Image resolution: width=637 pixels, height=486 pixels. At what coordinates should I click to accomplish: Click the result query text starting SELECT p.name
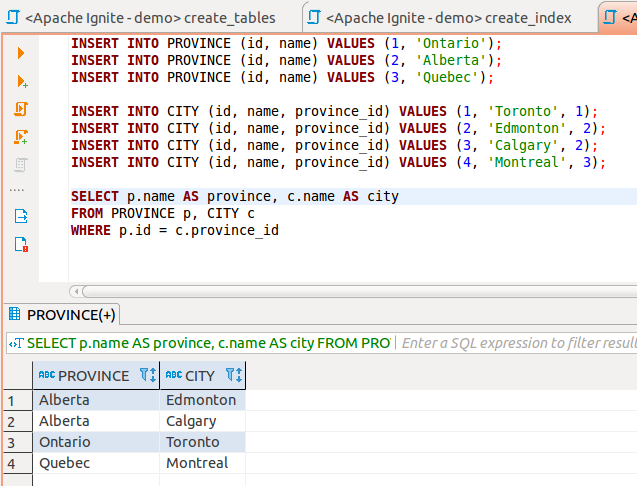[208, 343]
